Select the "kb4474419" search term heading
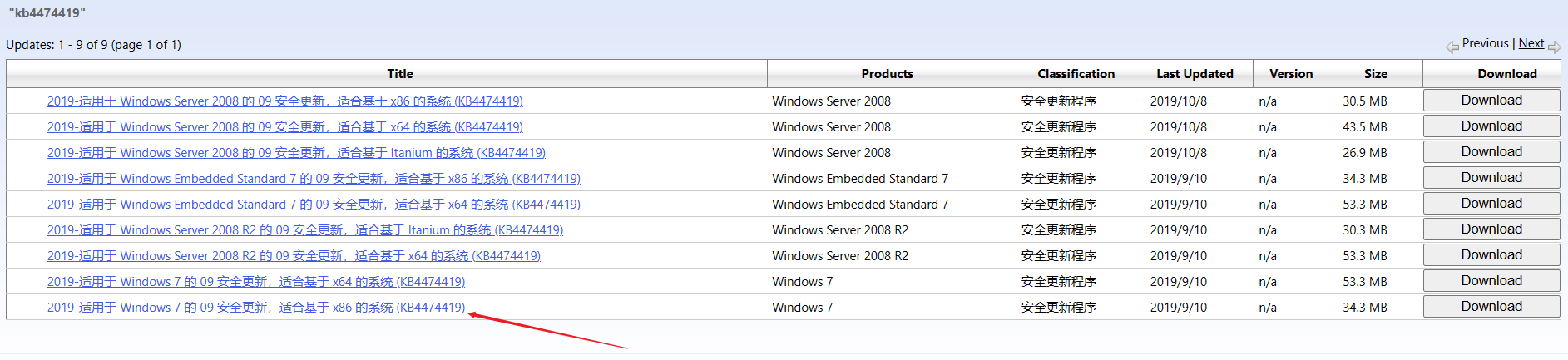Viewport: 1568px width, 360px height. point(47,13)
